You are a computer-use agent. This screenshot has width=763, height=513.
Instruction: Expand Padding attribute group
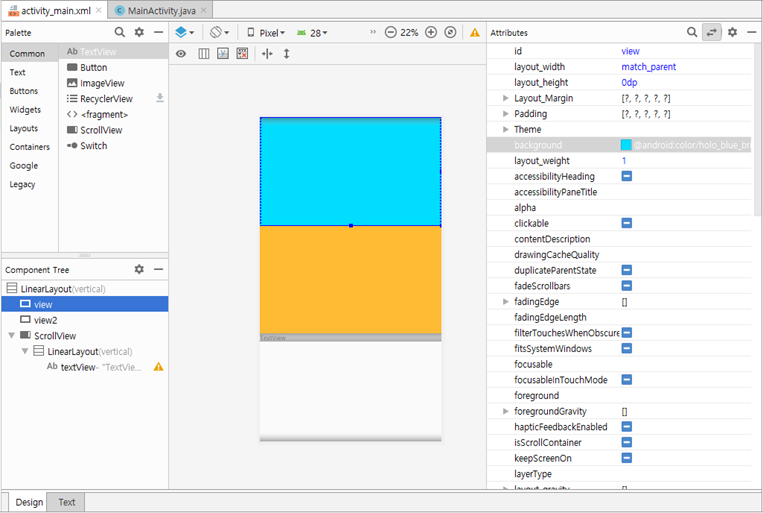pyautogui.click(x=506, y=114)
